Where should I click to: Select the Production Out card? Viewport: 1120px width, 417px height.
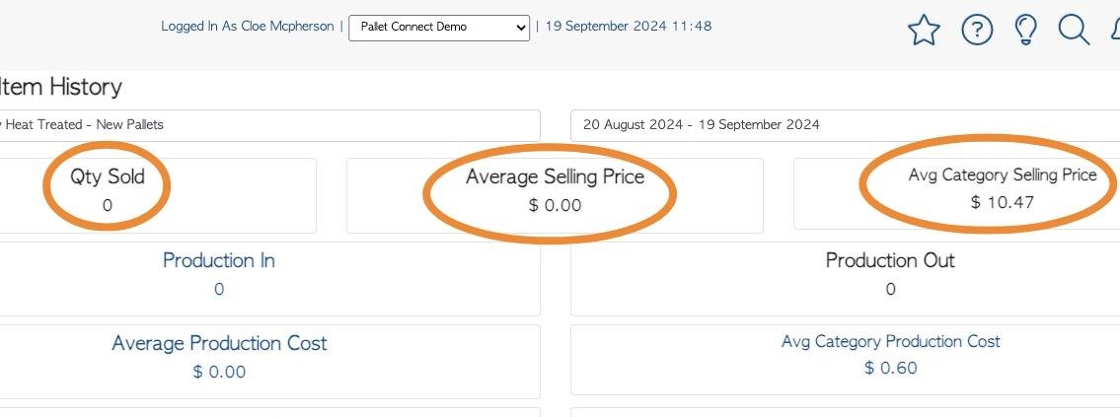pos(845,278)
